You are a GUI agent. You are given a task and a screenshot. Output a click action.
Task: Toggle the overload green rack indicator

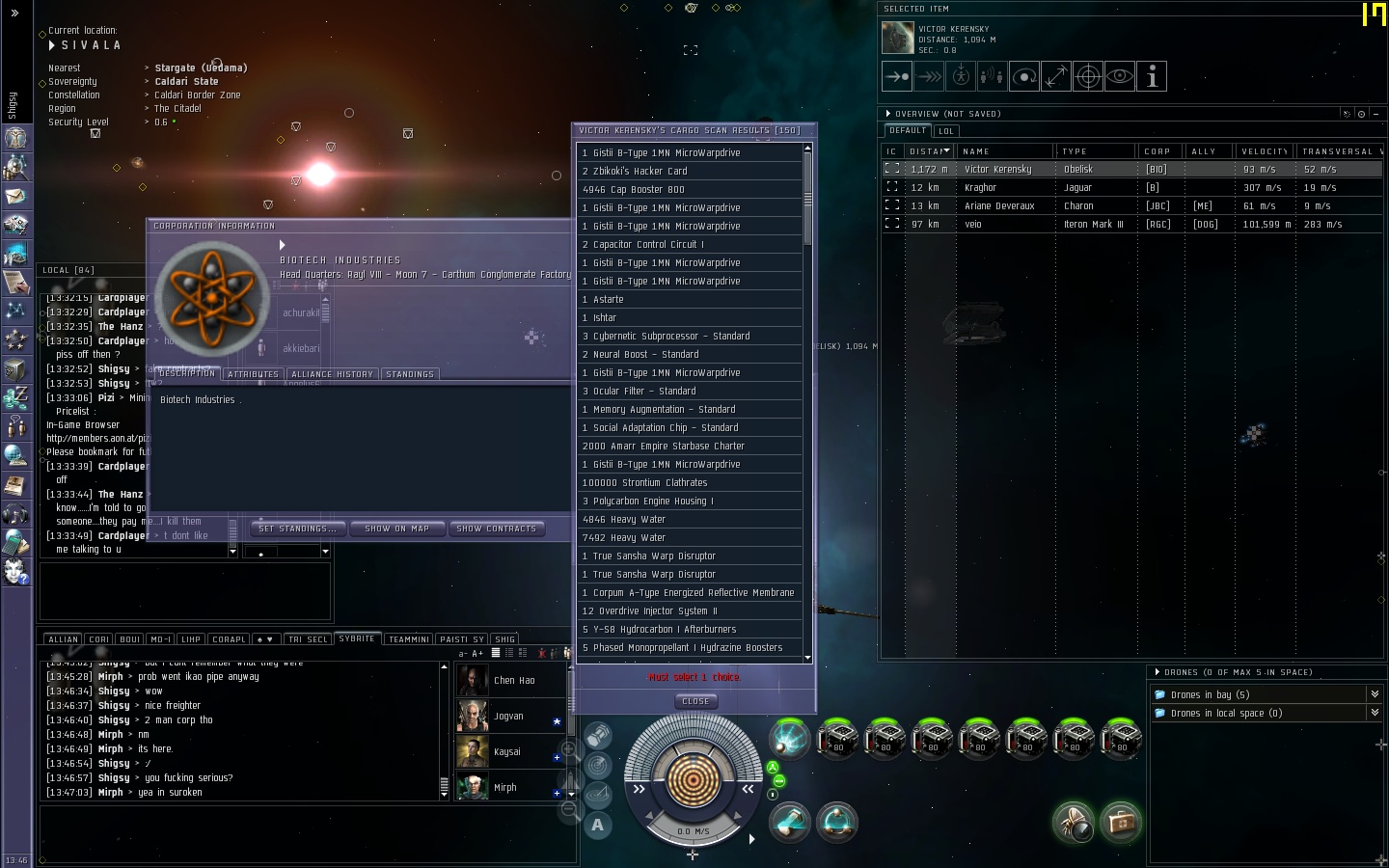pos(773,768)
